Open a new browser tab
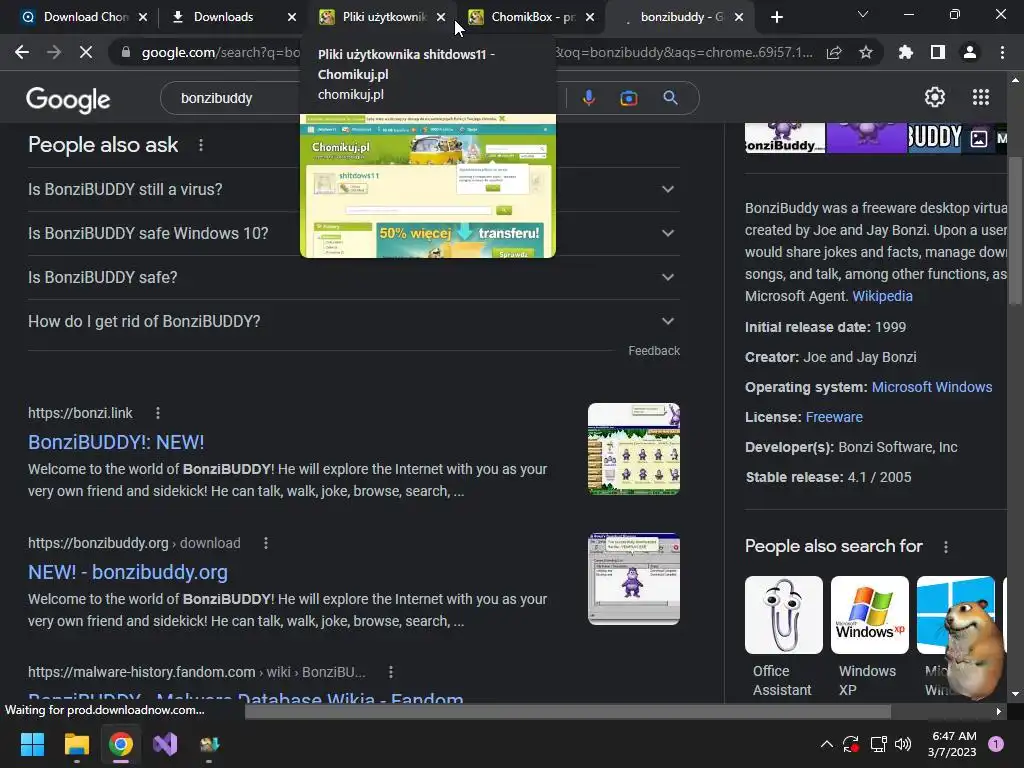Viewport: 1024px width, 768px height. click(x=776, y=17)
